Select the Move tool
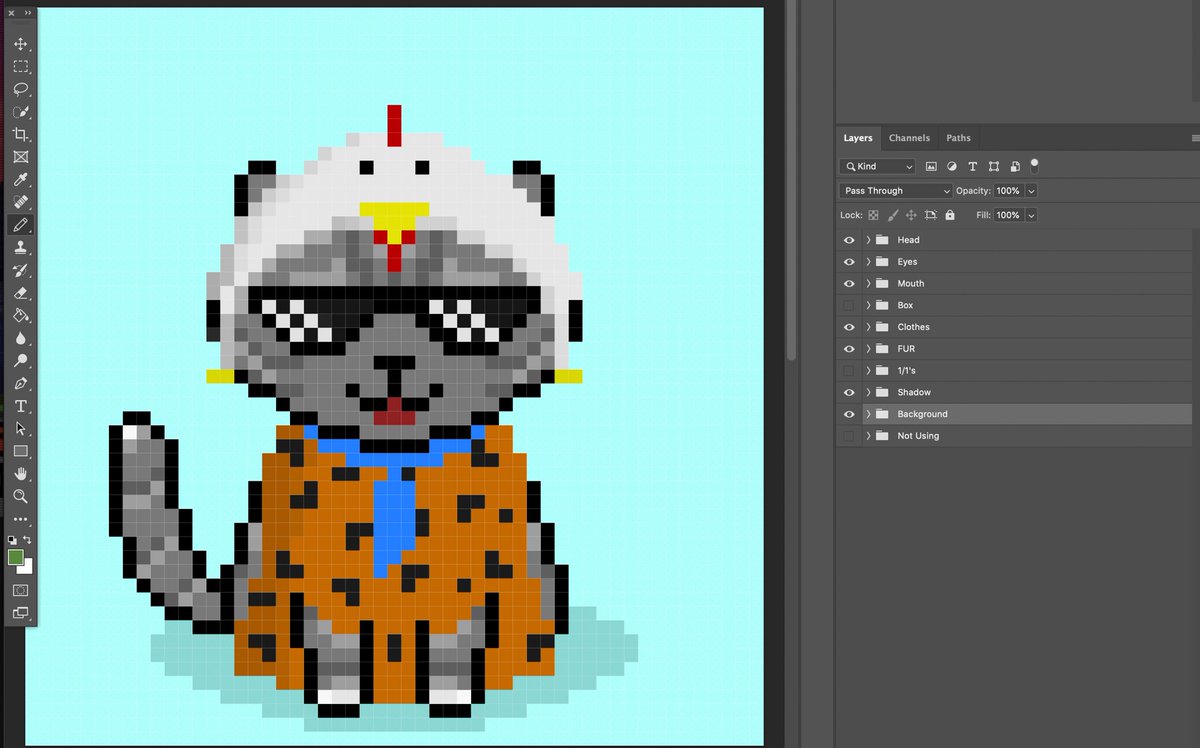Image resolution: width=1200 pixels, height=748 pixels. coord(20,44)
